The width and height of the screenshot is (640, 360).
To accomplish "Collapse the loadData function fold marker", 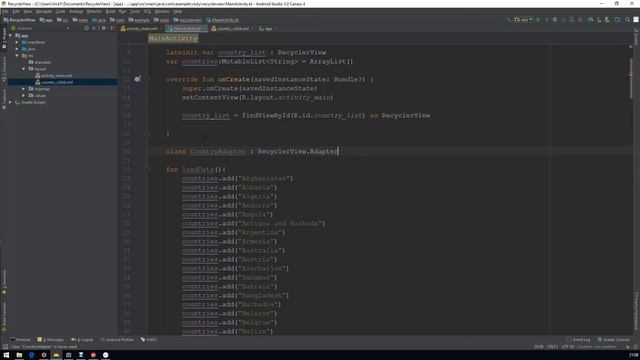I will click(148, 169).
